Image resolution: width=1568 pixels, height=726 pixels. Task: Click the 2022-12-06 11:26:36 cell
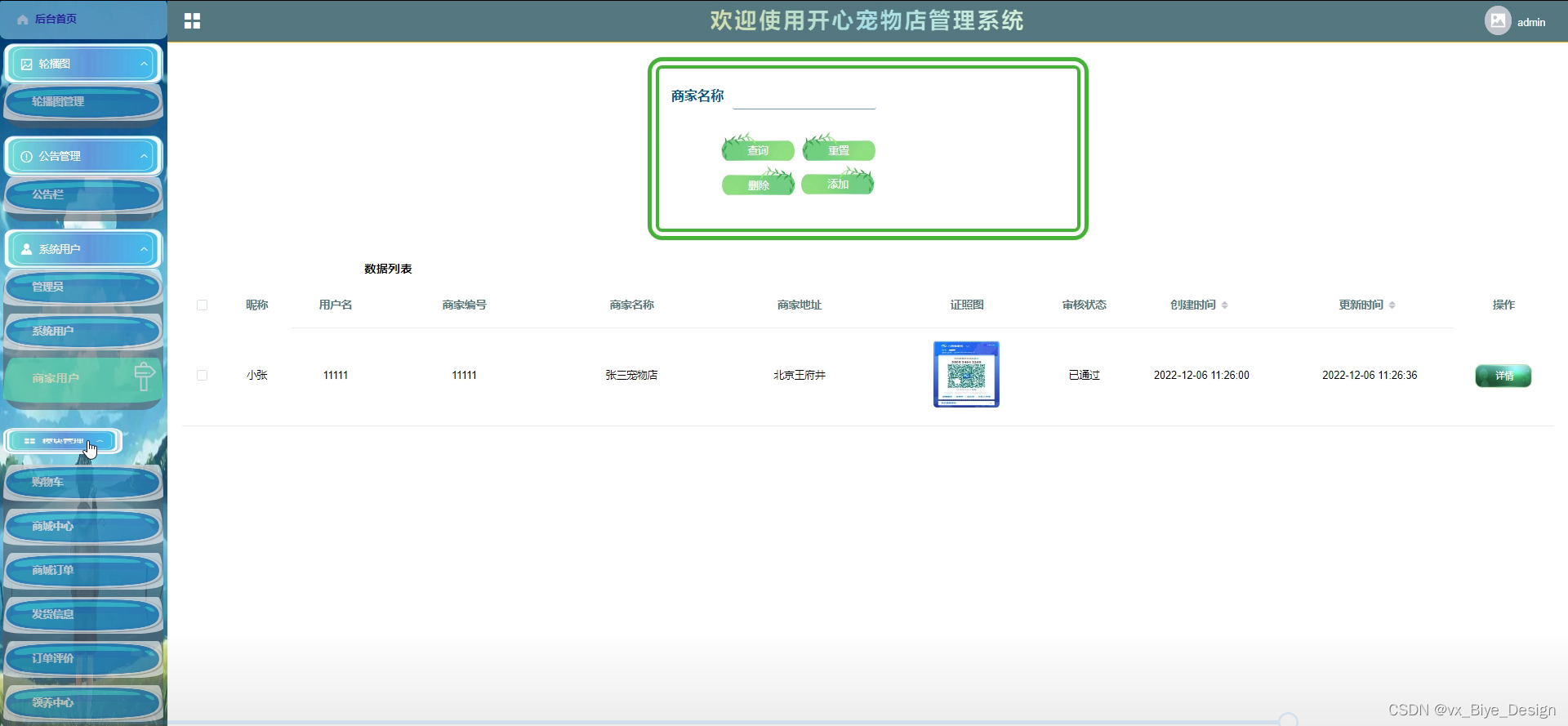tap(1370, 376)
